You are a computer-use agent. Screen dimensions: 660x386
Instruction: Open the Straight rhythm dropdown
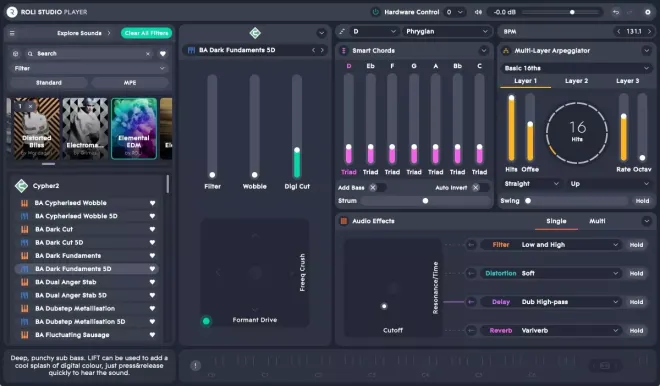tap(531, 184)
